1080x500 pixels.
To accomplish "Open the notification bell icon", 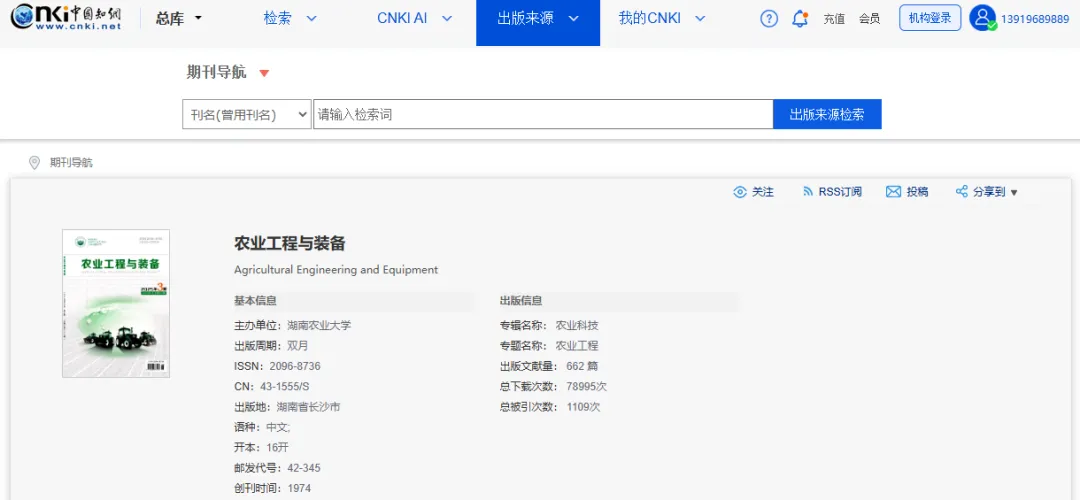I will pyautogui.click(x=800, y=19).
